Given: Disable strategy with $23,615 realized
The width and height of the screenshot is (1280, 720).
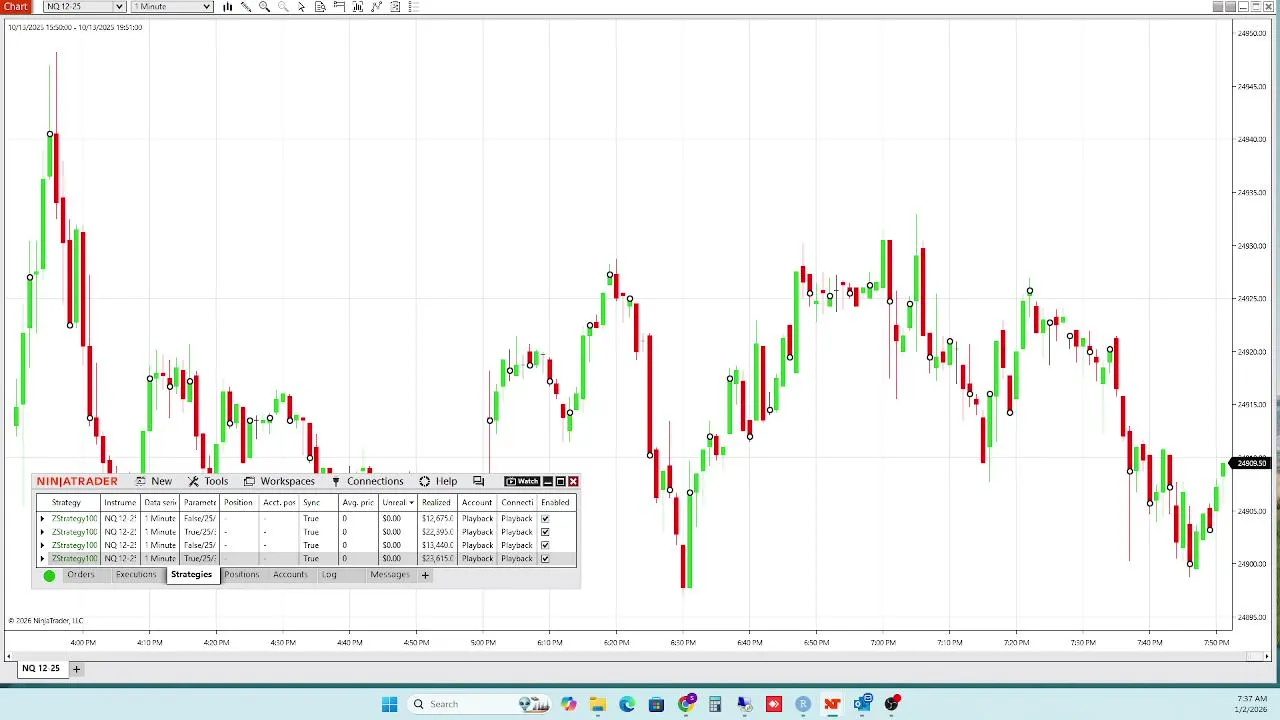Looking at the screenshot, I should click(545, 558).
